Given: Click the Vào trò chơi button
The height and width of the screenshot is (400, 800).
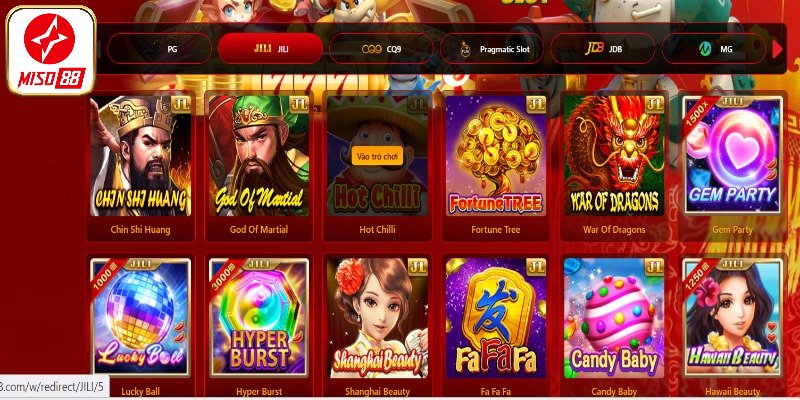Looking at the screenshot, I should click(x=377, y=156).
